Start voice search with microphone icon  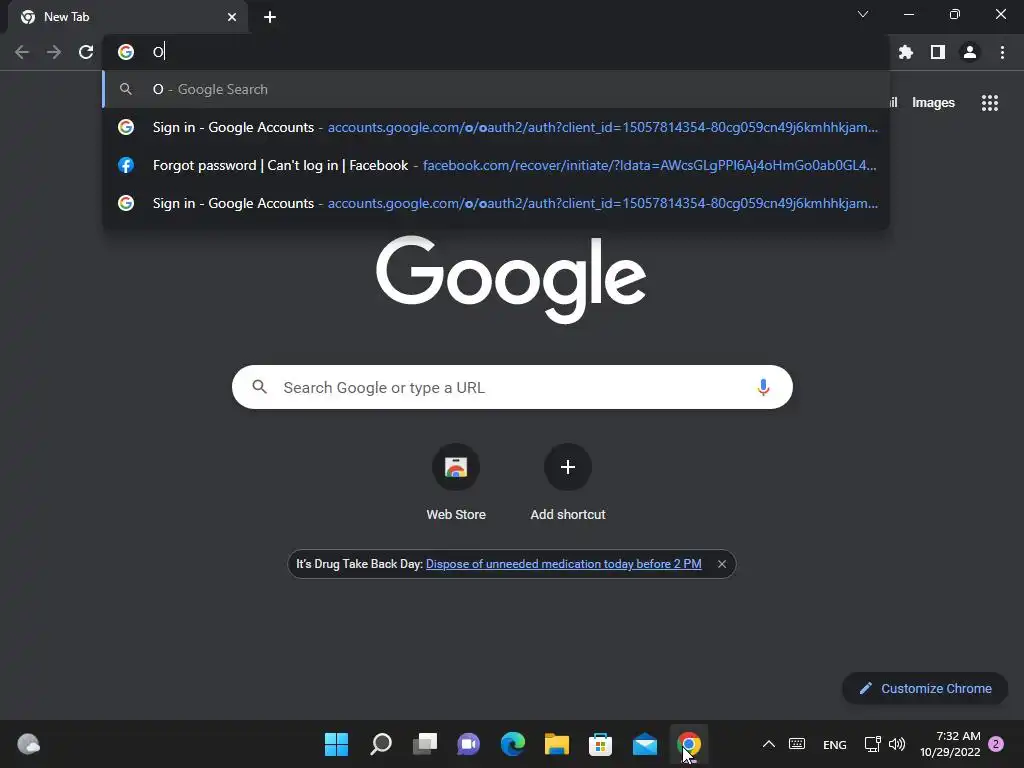[763, 387]
